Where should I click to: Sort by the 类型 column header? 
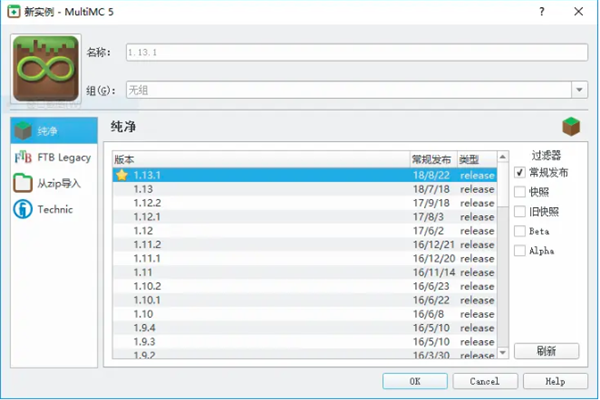pos(477,159)
